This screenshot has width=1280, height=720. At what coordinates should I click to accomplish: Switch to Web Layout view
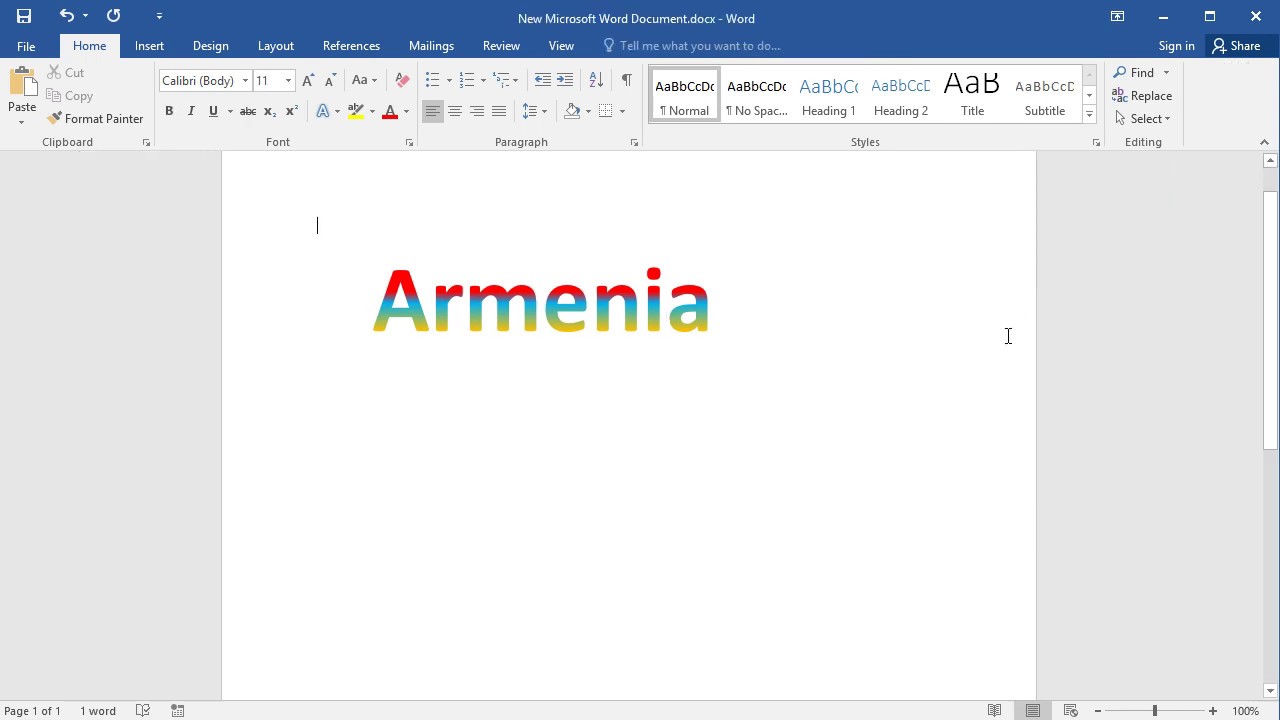(1070, 711)
